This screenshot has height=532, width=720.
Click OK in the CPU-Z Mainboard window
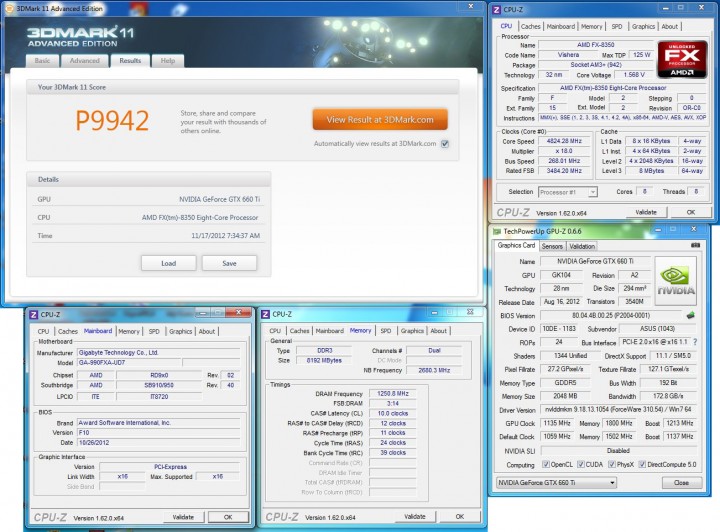click(x=228, y=517)
